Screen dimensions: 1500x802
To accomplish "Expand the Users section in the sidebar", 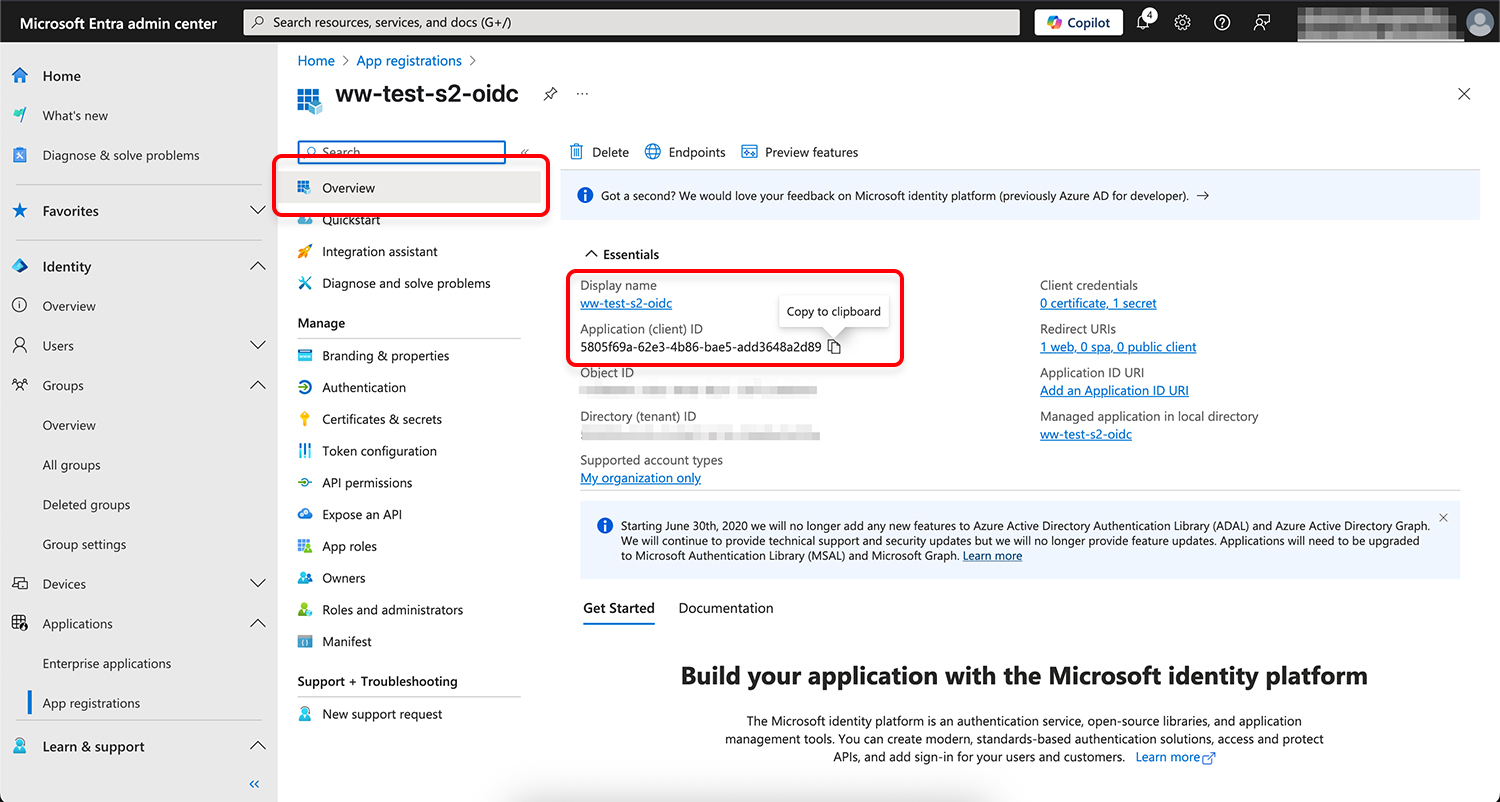I will (x=256, y=345).
